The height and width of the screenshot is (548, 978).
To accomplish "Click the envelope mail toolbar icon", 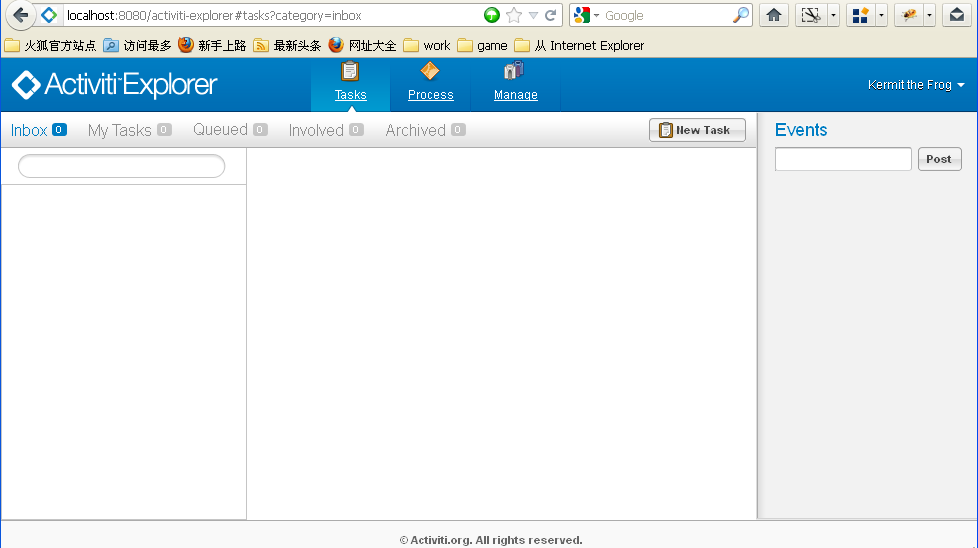I will (x=957, y=15).
